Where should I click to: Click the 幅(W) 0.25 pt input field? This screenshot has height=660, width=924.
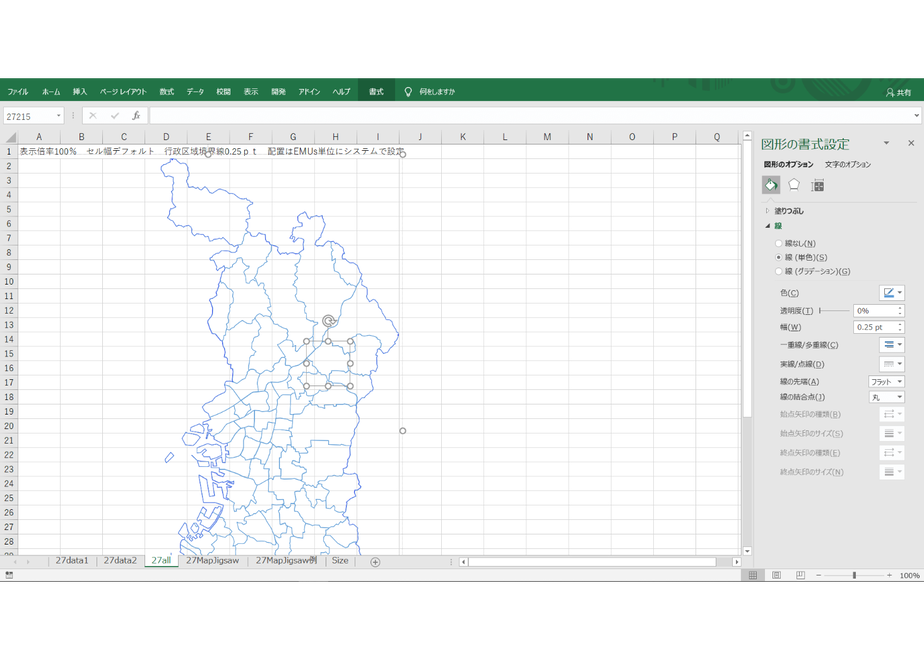tap(874, 326)
